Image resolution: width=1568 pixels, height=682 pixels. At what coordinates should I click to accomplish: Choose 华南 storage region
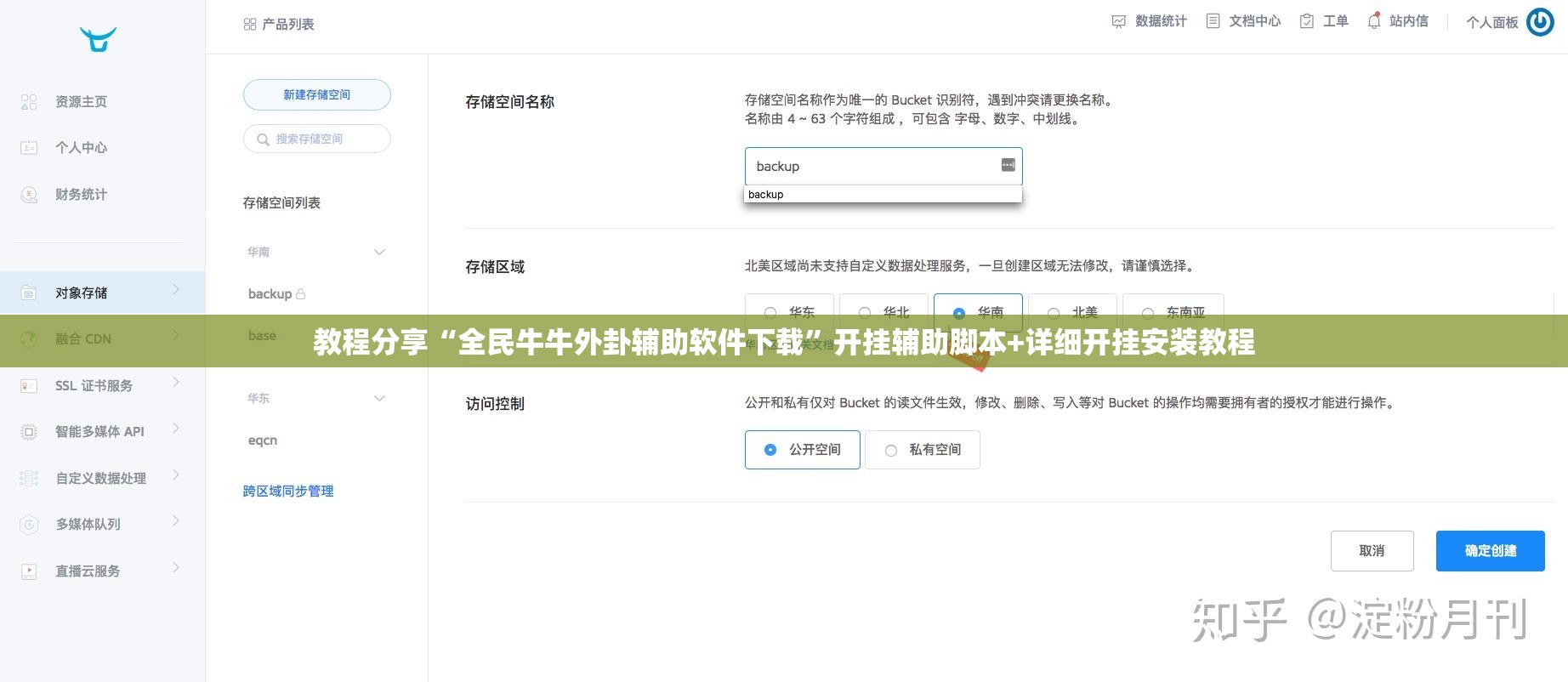tap(979, 312)
